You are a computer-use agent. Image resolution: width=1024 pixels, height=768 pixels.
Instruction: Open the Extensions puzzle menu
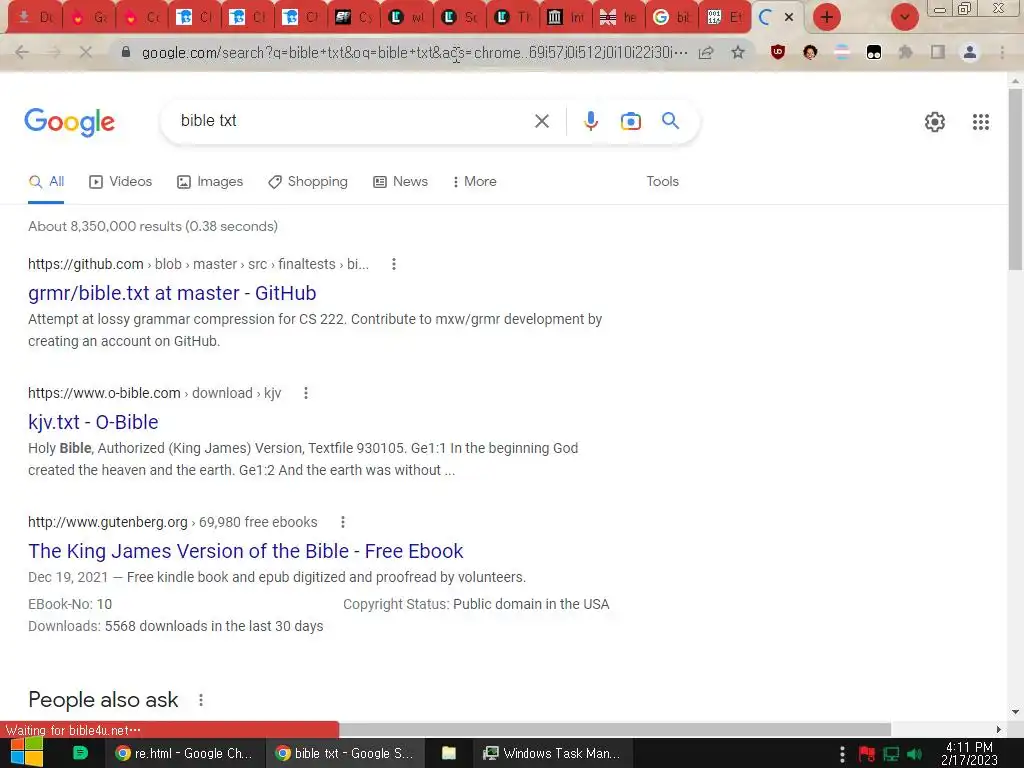pos(905,52)
